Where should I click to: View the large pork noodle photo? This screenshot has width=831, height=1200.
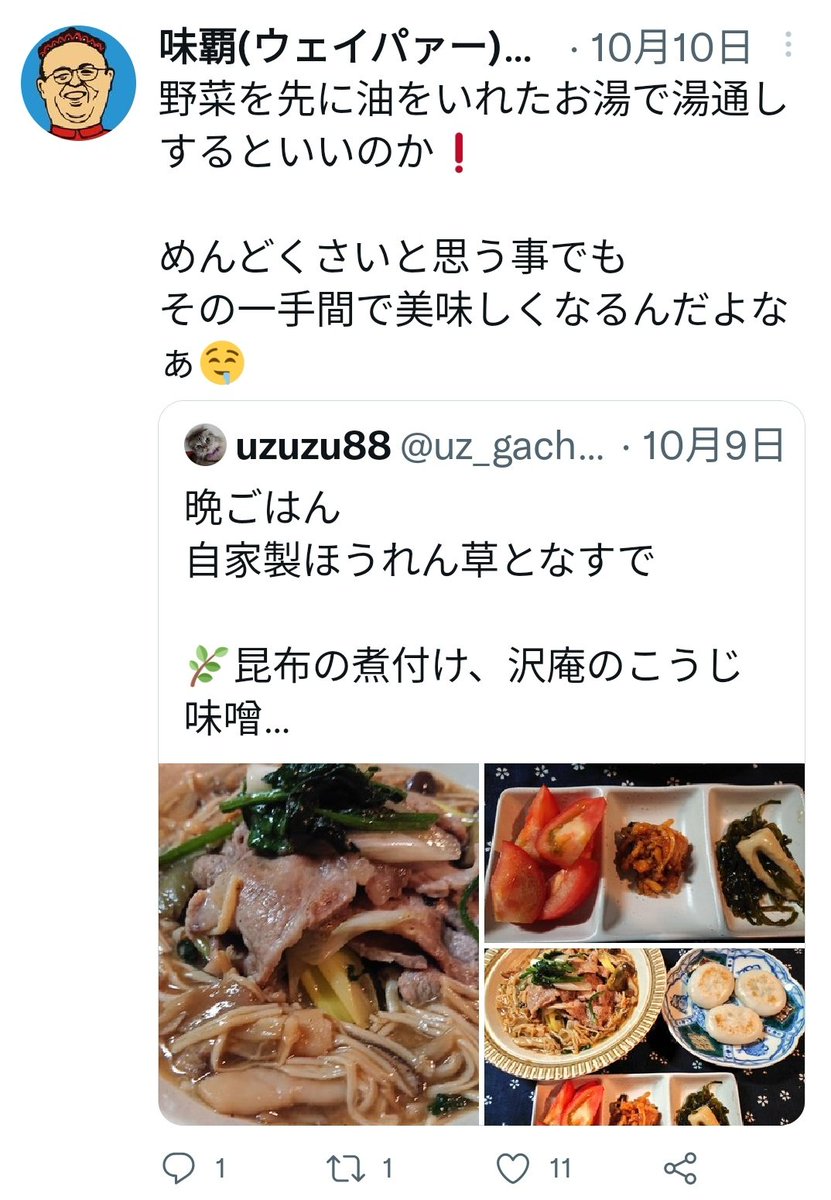tap(319, 944)
